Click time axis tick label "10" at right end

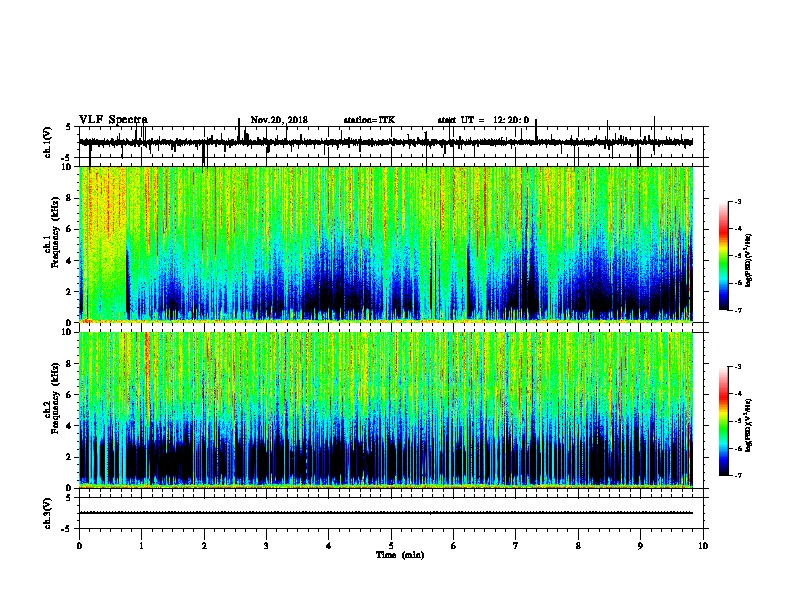coord(703,546)
